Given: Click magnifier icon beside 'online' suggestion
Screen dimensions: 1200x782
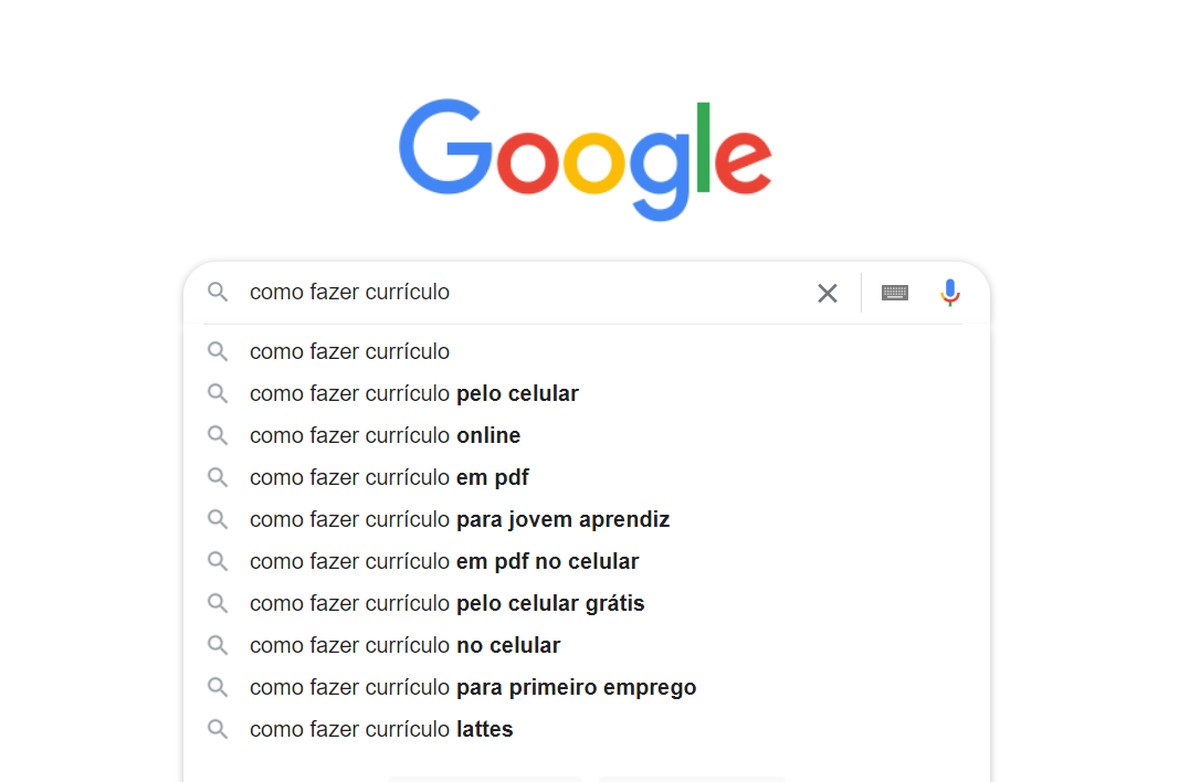Looking at the screenshot, I should click(x=217, y=436).
